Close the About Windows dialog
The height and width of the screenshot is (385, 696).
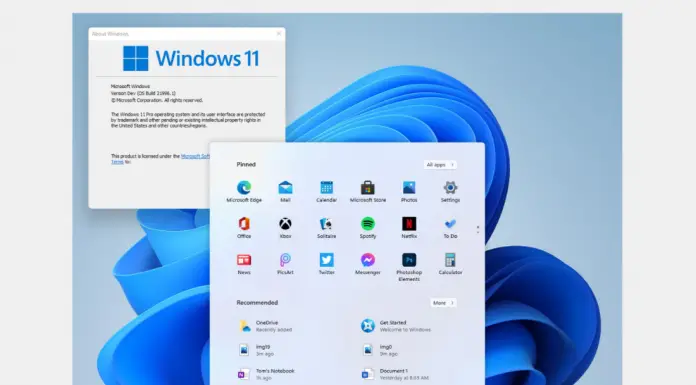279,34
